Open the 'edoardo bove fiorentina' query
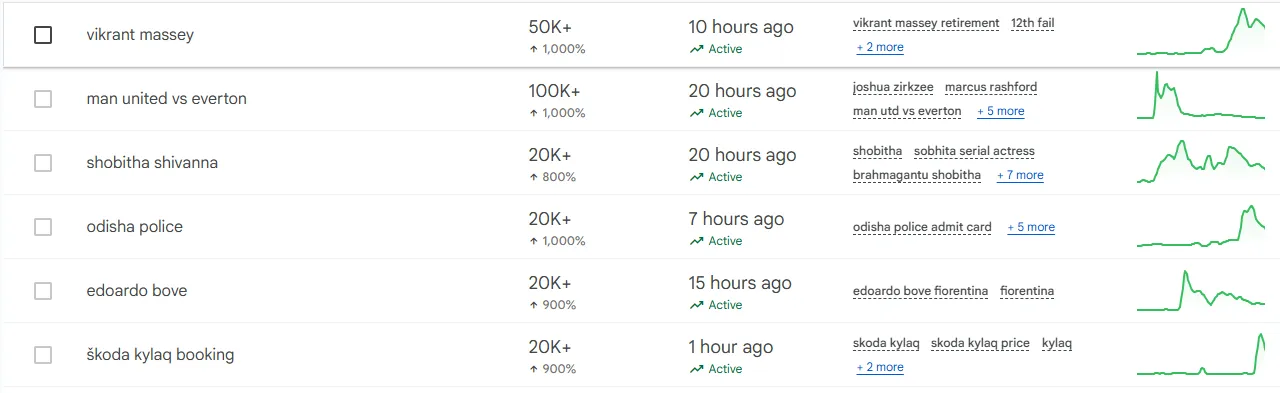 tap(920, 291)
